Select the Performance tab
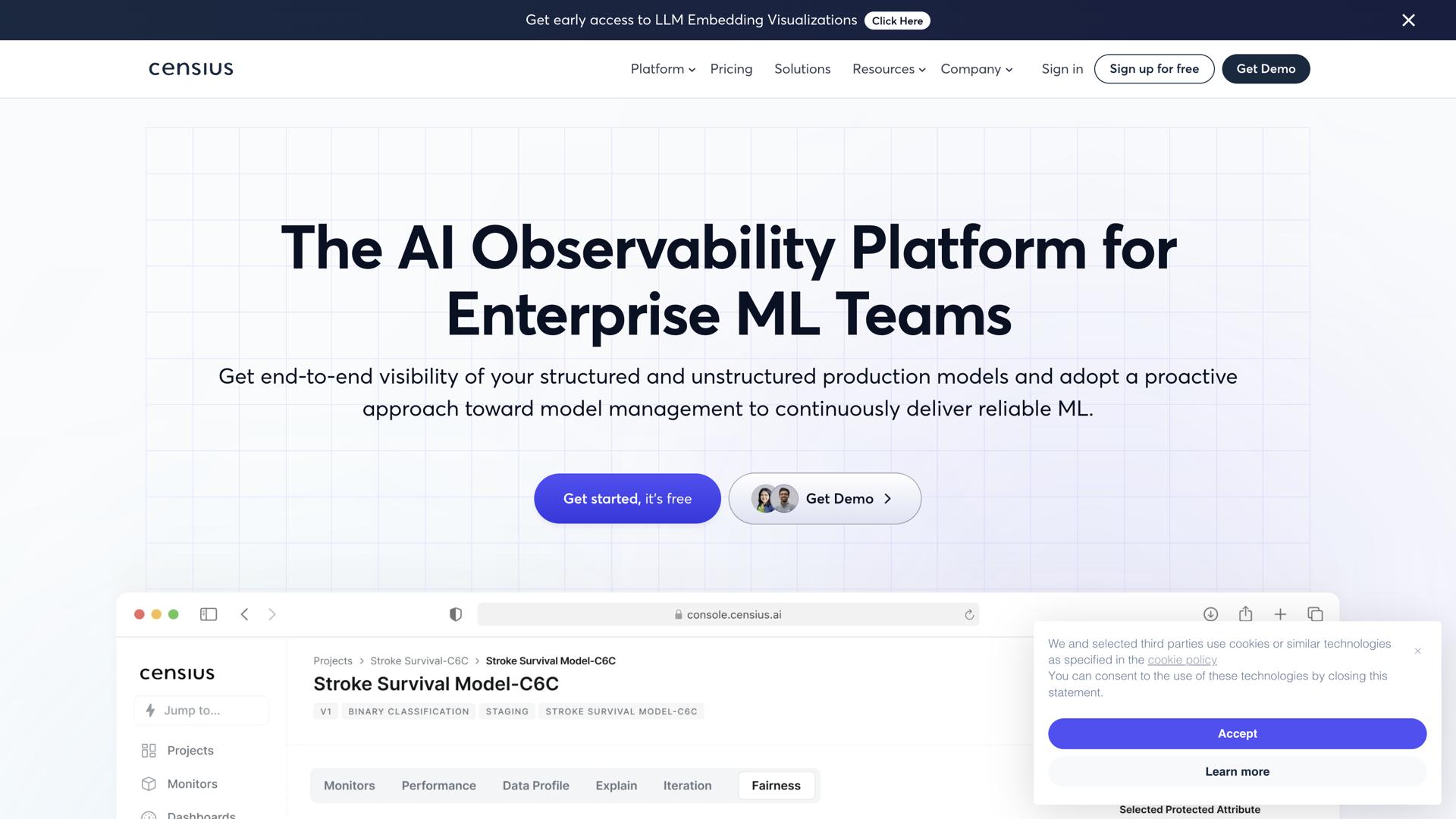 click(x=438, y=786)
